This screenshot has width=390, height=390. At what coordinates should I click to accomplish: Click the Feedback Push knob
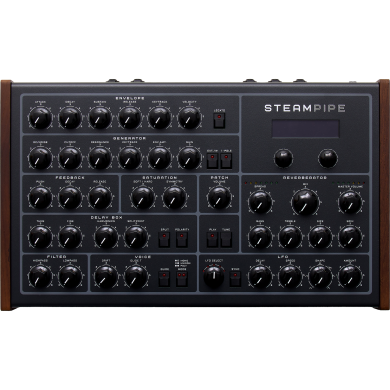[x=40, y=198]
